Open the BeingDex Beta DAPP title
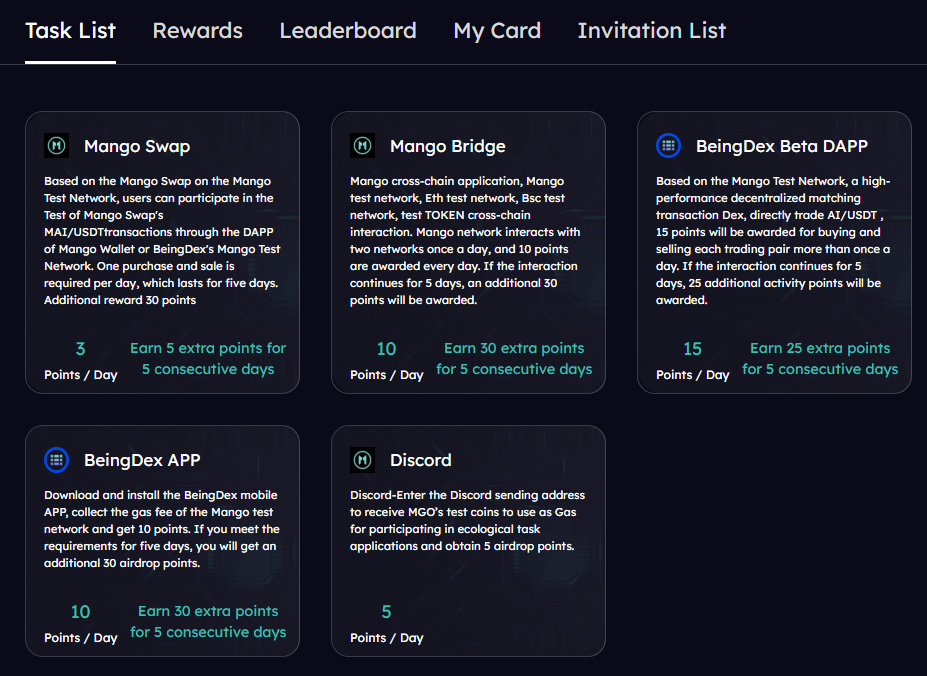Screen dimensions: 927x676 pyautogui.click(x=782, y=146)
